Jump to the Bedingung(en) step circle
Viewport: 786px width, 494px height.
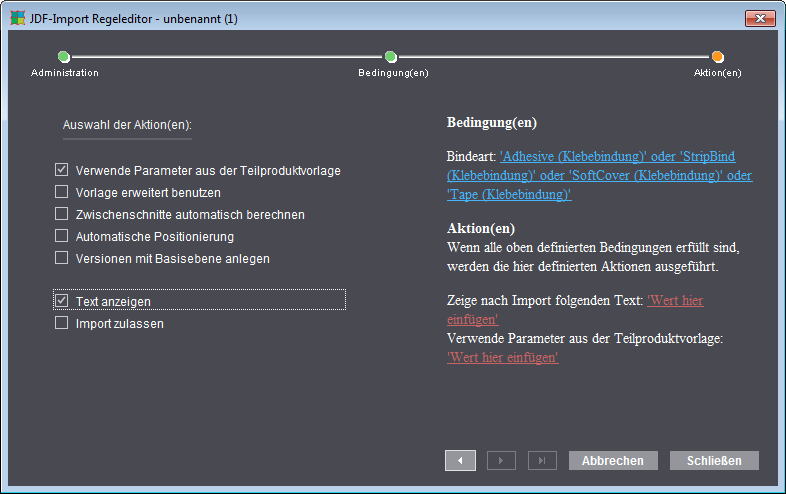tap(391, 57)
